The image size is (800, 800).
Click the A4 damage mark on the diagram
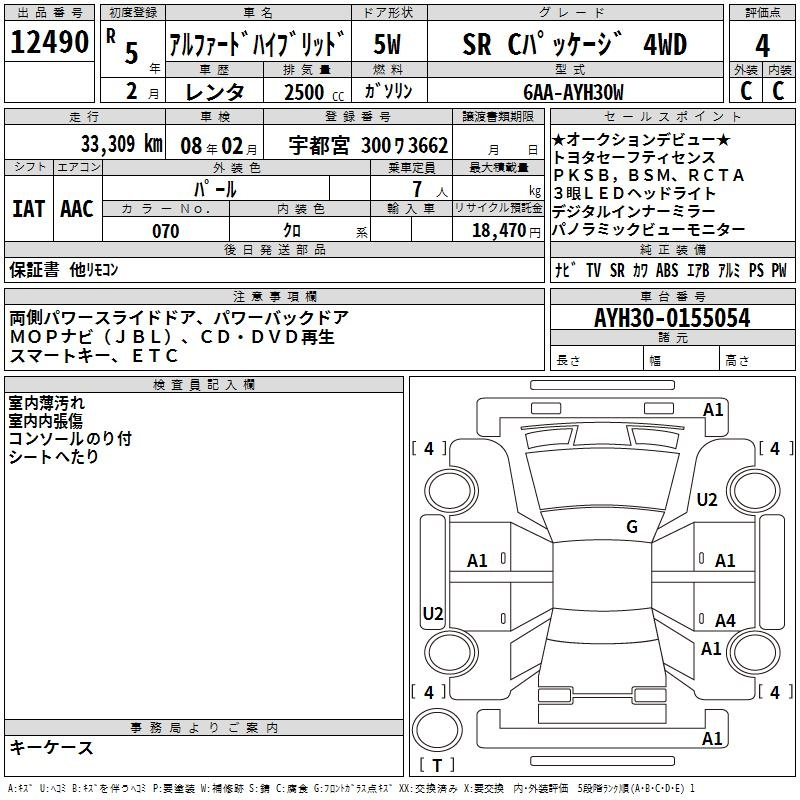tap(725, 621)
